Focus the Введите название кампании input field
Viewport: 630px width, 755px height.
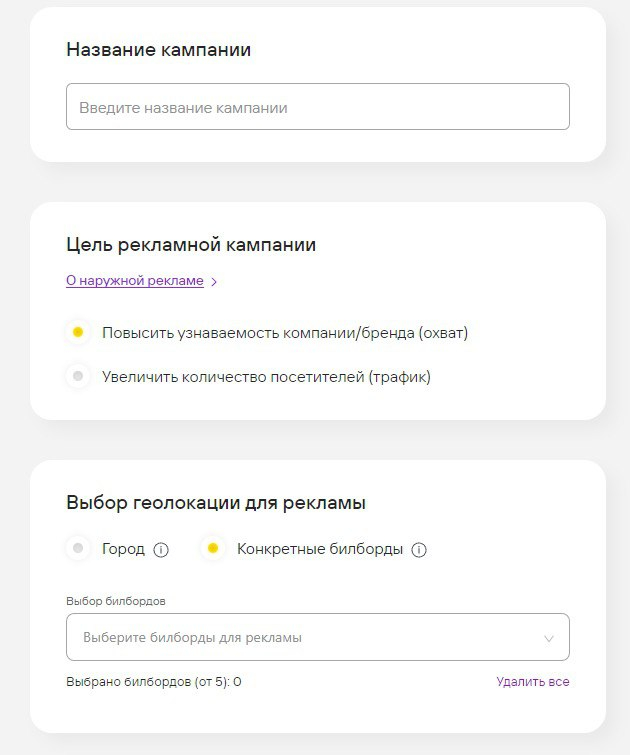[x=317, y=107]
